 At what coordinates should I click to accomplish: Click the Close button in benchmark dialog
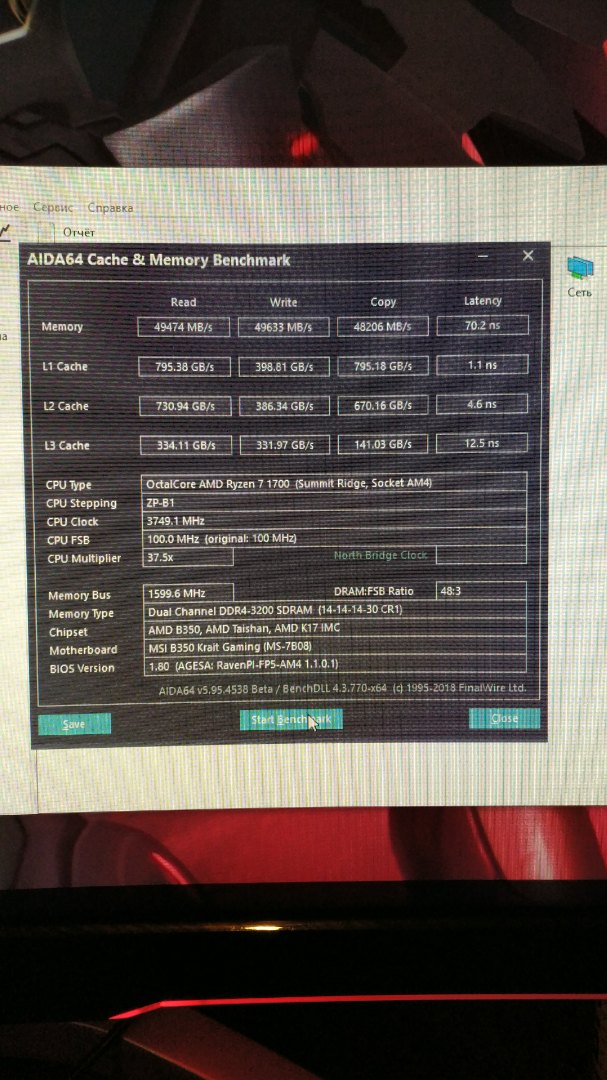pos(504,718)
